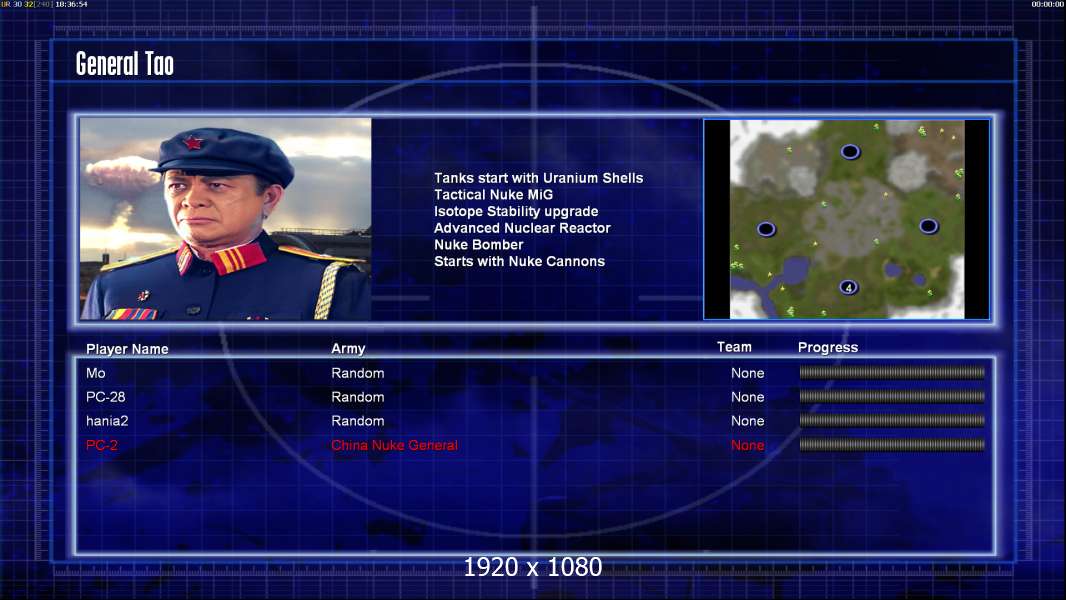Select the top start position marker on map
This screenshot has height=600, width=1066.
[x=850, y=152]
